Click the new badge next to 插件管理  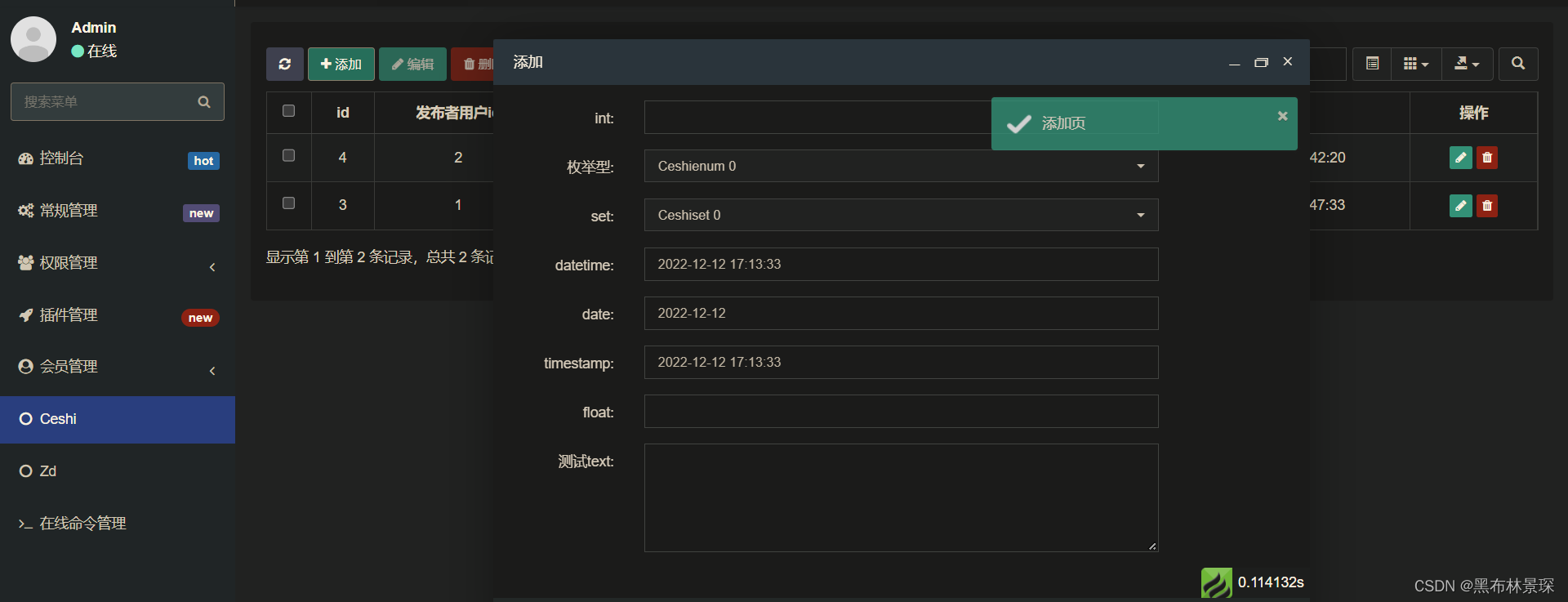tap(200, 318)
